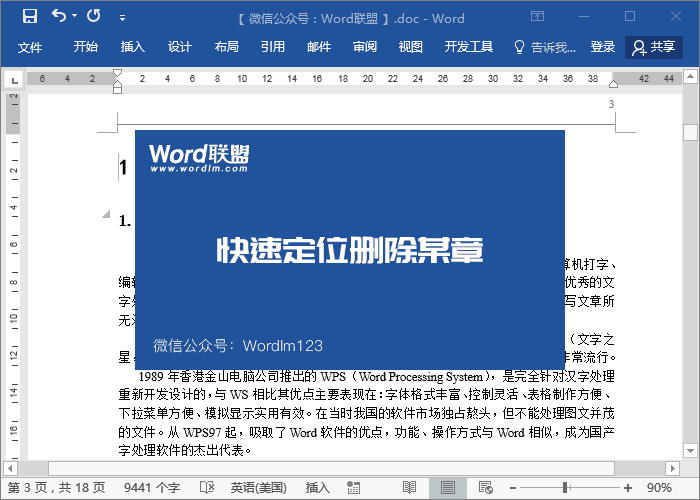This screenshot has width=700, height=500.
Task: Click the vertical scrollbar thumb
Action: pyautogui.click(x=690, y=133)
